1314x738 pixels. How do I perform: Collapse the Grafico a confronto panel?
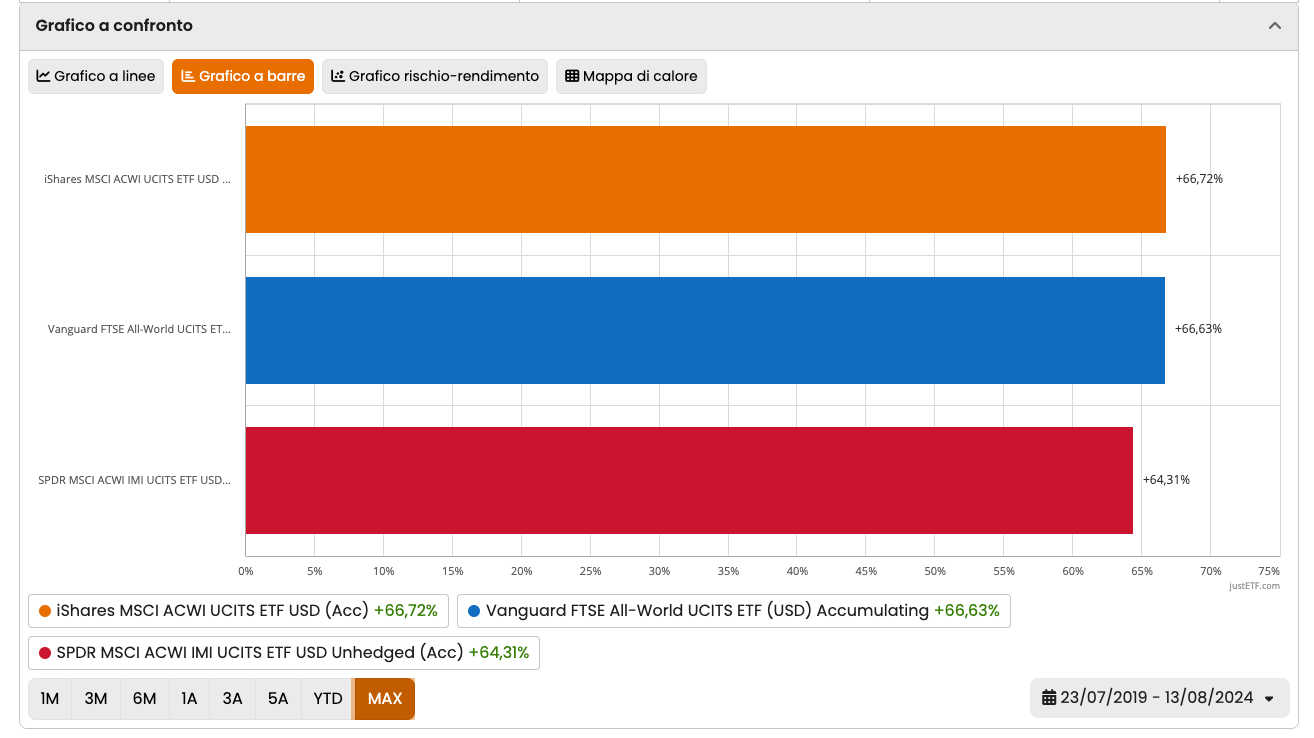tap(1275, 25)
